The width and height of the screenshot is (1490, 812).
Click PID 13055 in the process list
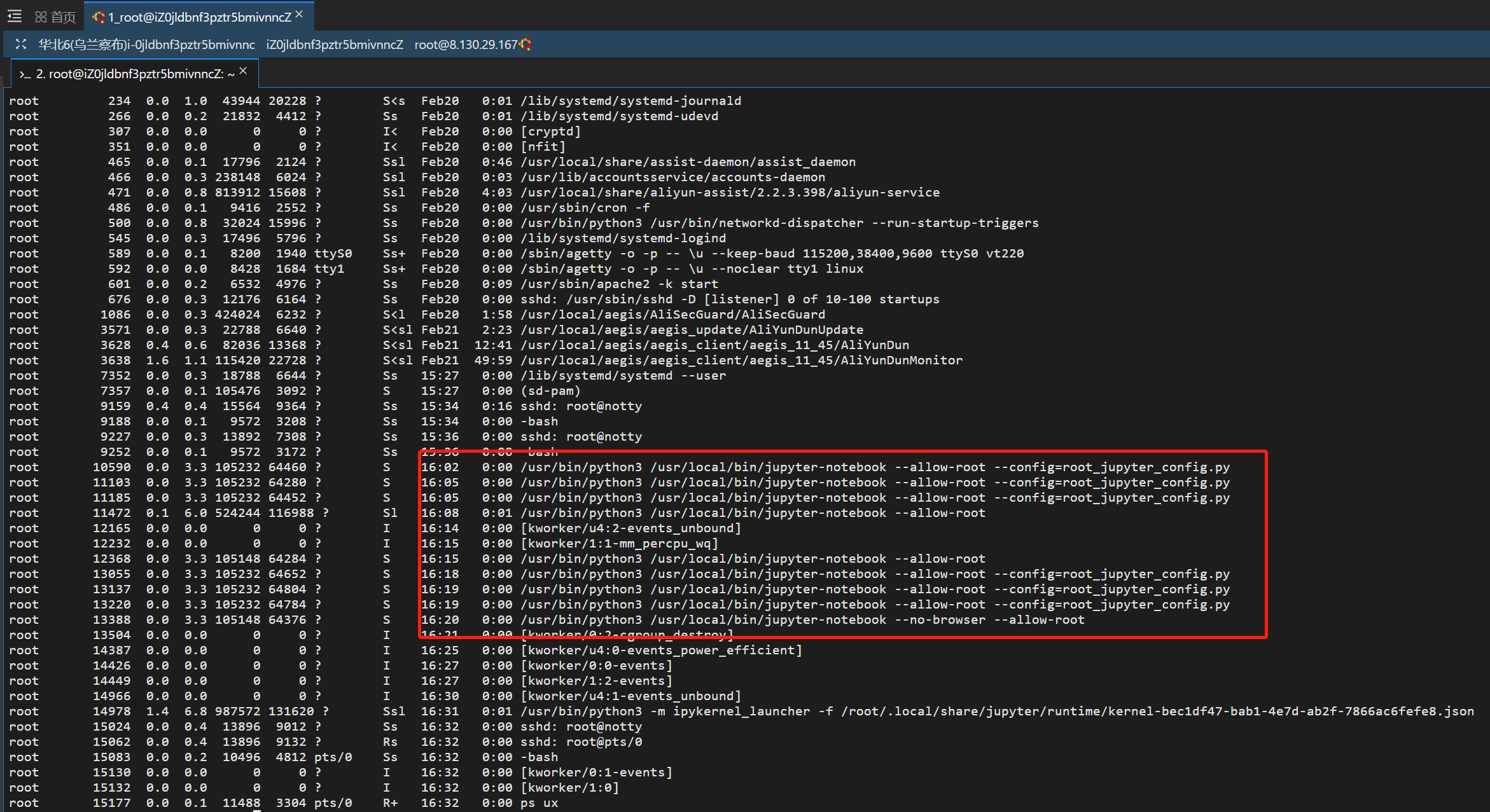coord(112,574)
